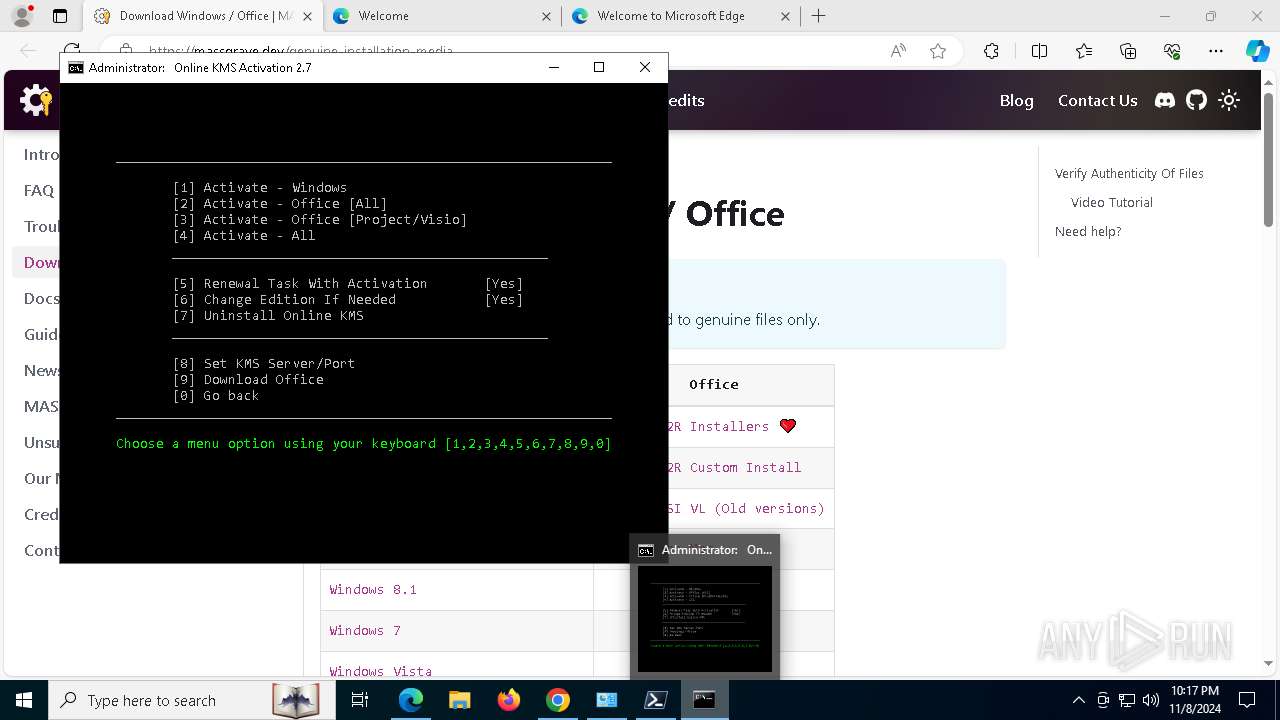Close the Welcome to Microsoft Edge tab
The image size is (1280, 720).
point(785,16)
